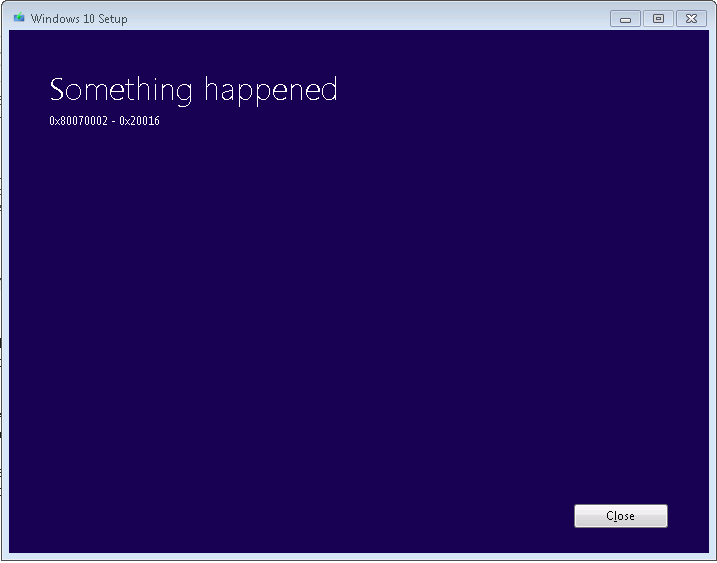Click the window's right border edge
The width and height of the screenshot is (717, 563).
coord(712,293)
